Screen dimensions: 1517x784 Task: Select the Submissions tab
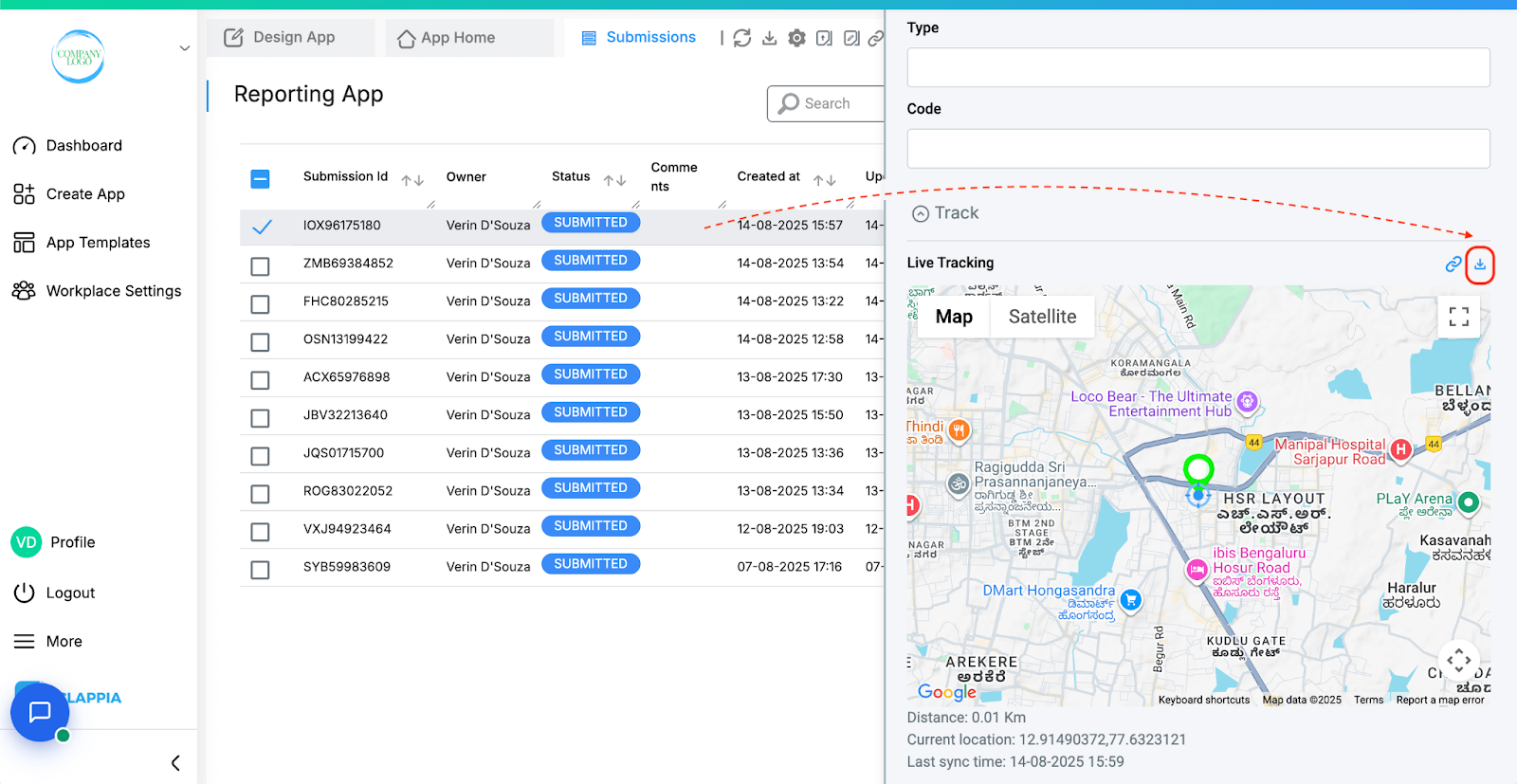coord(639,38)
